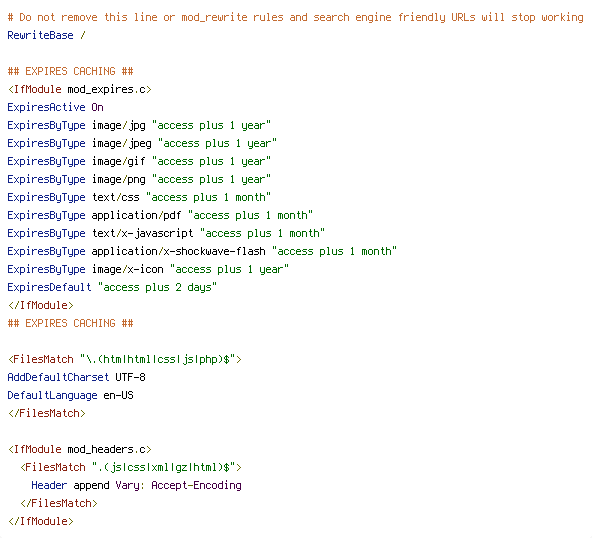
Task: Click the image/png expires rule
Action: tap(139, 180)
